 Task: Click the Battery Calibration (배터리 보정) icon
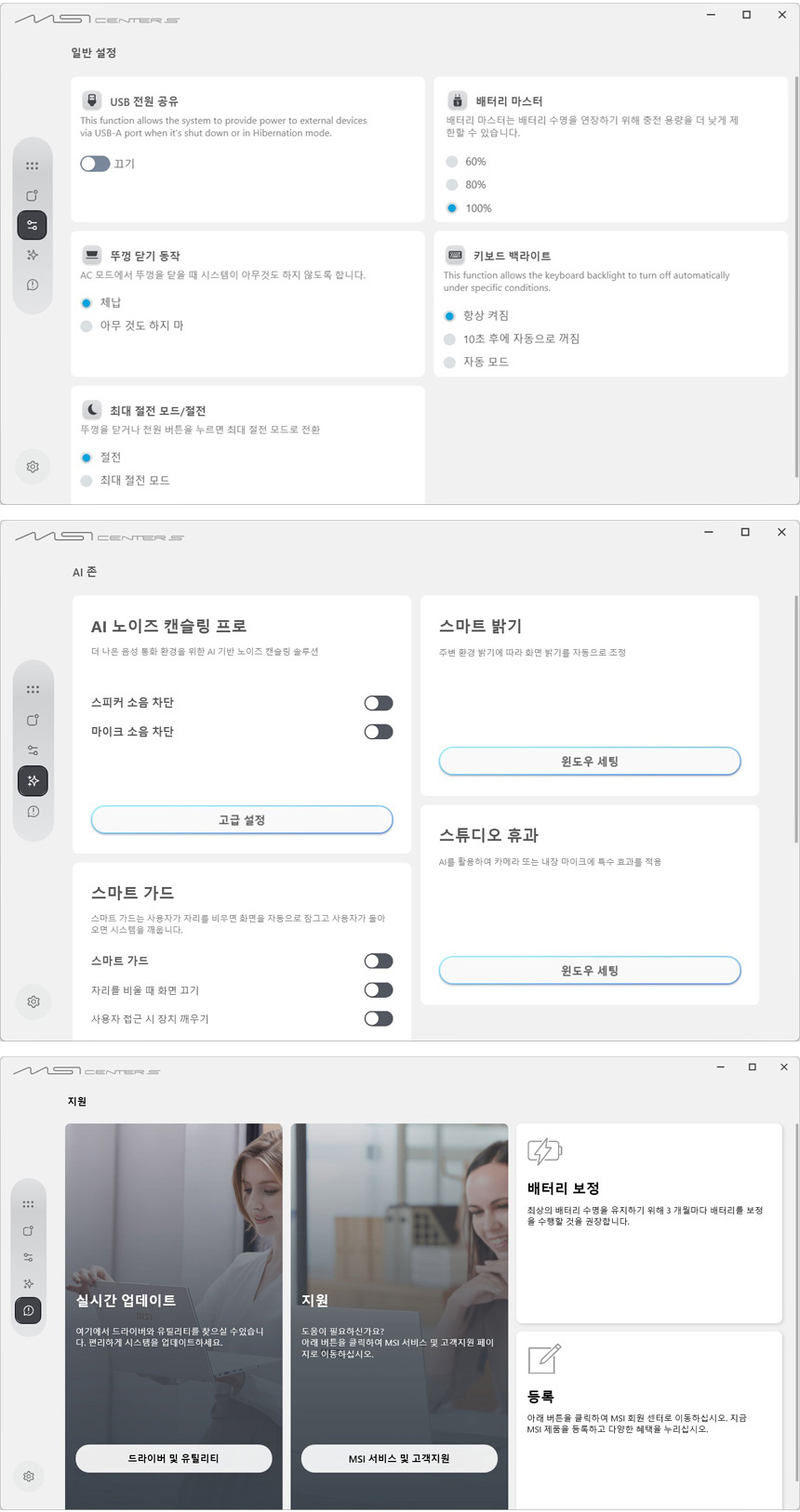[x=544, y=1151]
